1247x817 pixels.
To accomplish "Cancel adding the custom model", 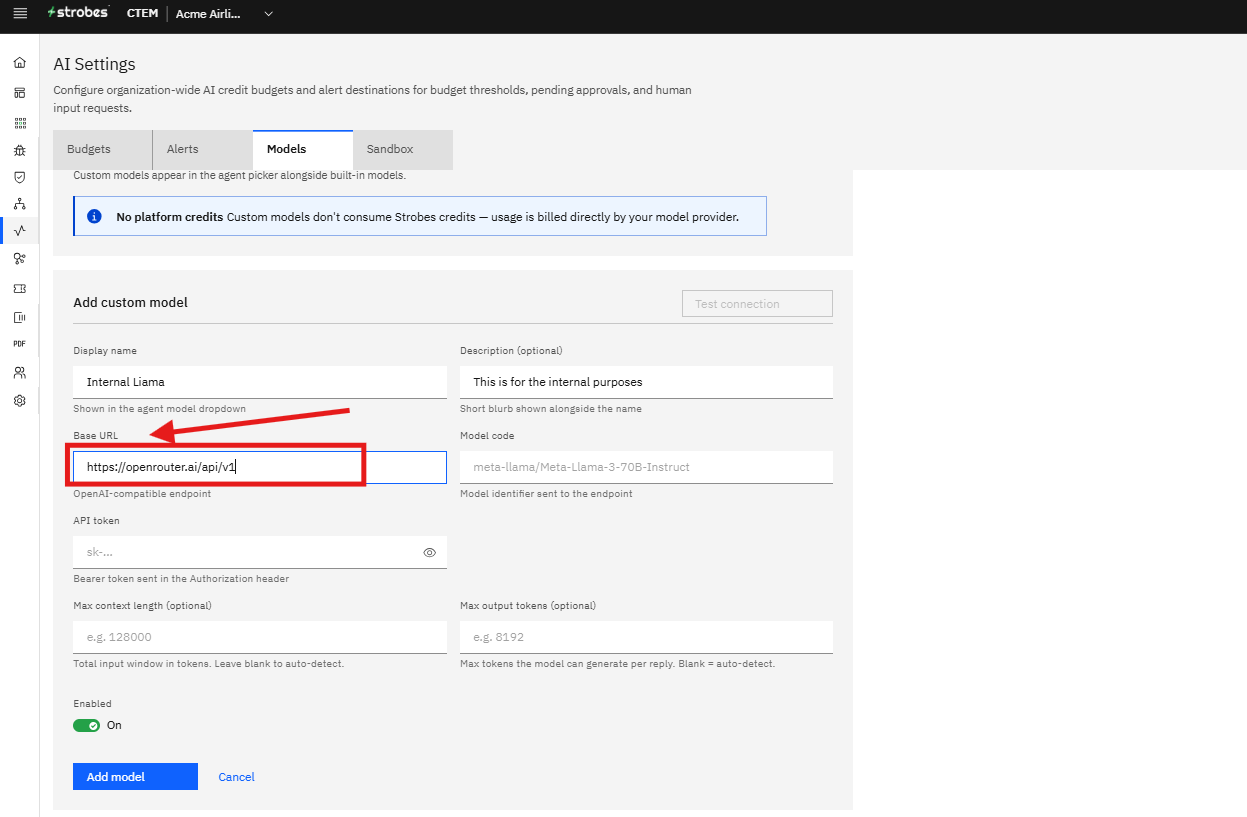I will [237, 777].
